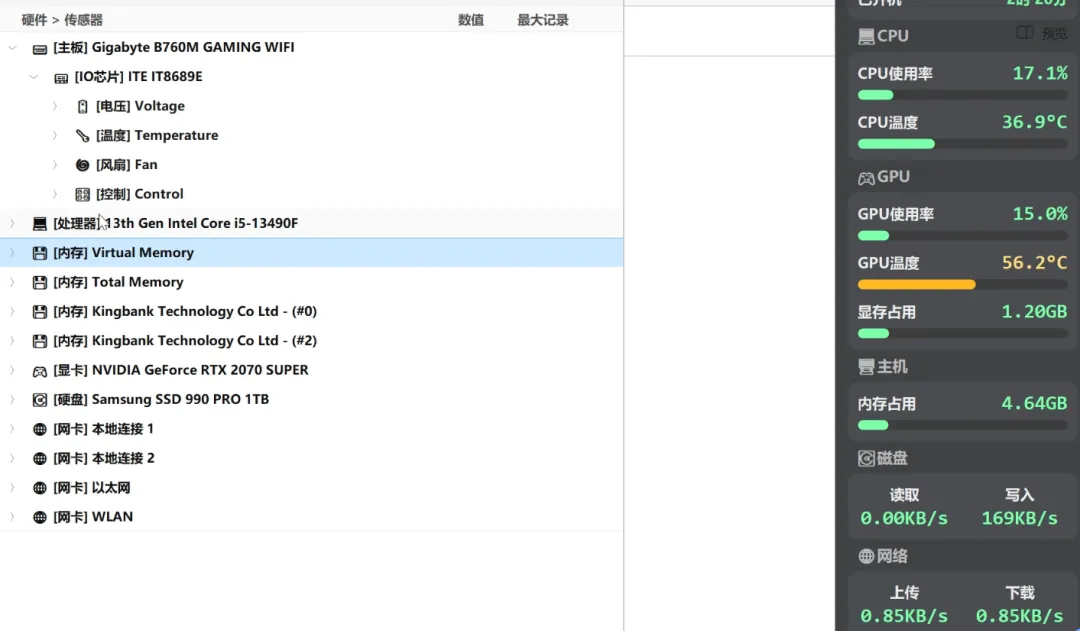Click the thermometer icon next to Temperature
This screenshot has height=631, width=1080.
83,136
